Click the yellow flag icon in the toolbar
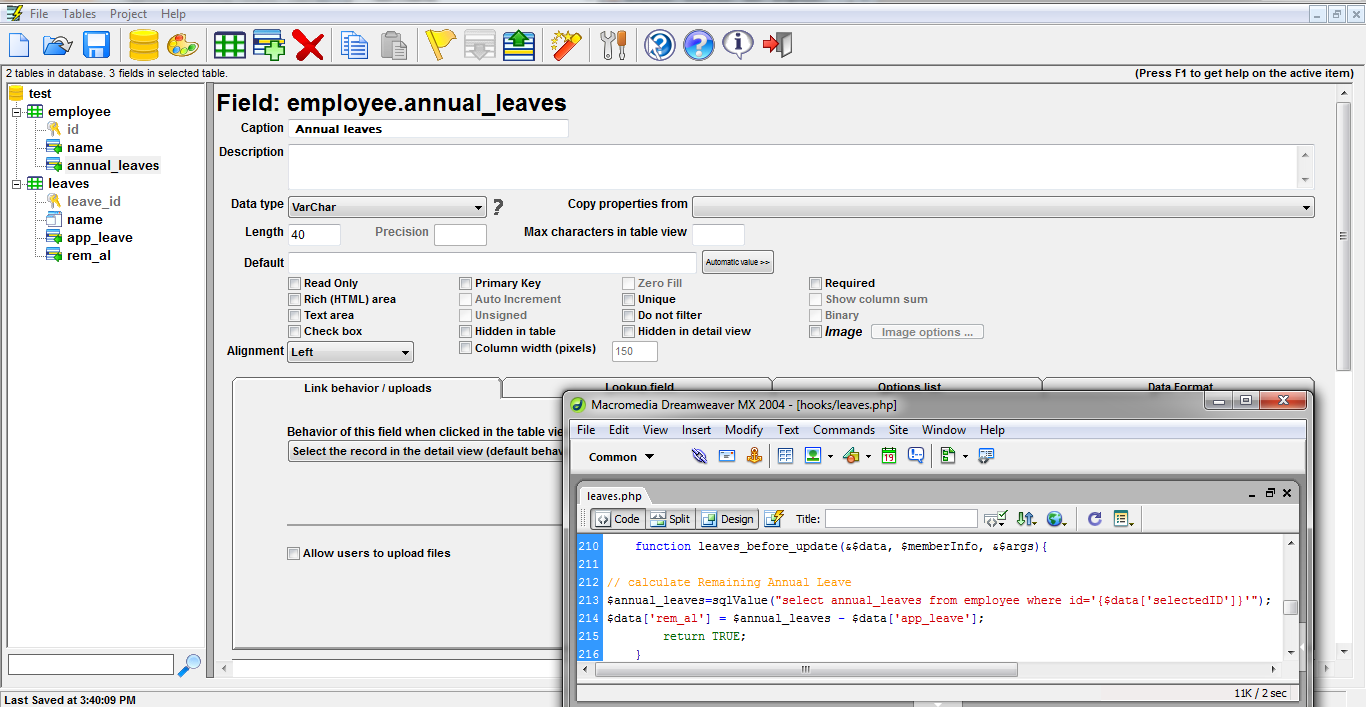 coord(440,45)
